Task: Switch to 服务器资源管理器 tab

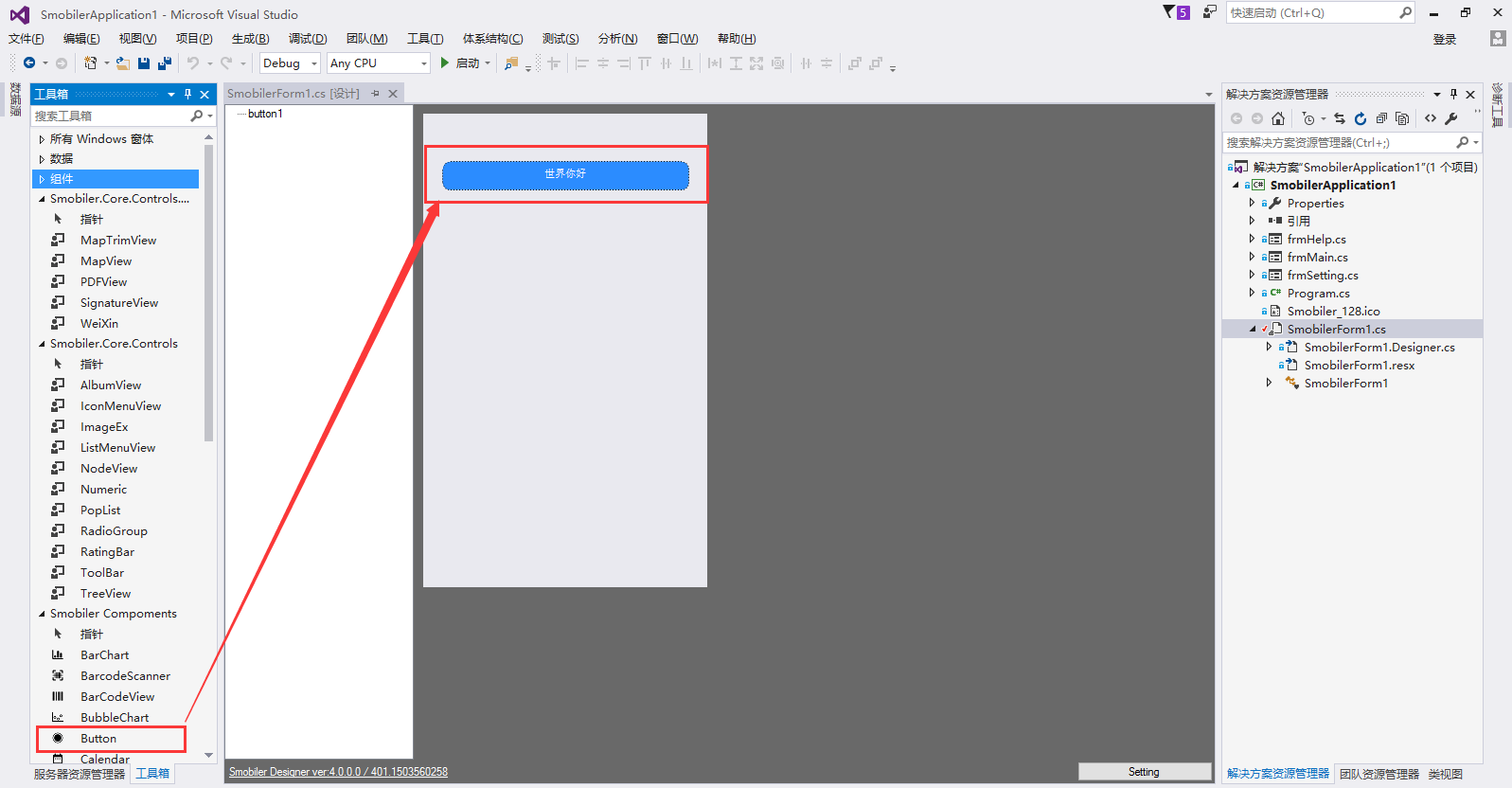Action: [x=80, y=774]
